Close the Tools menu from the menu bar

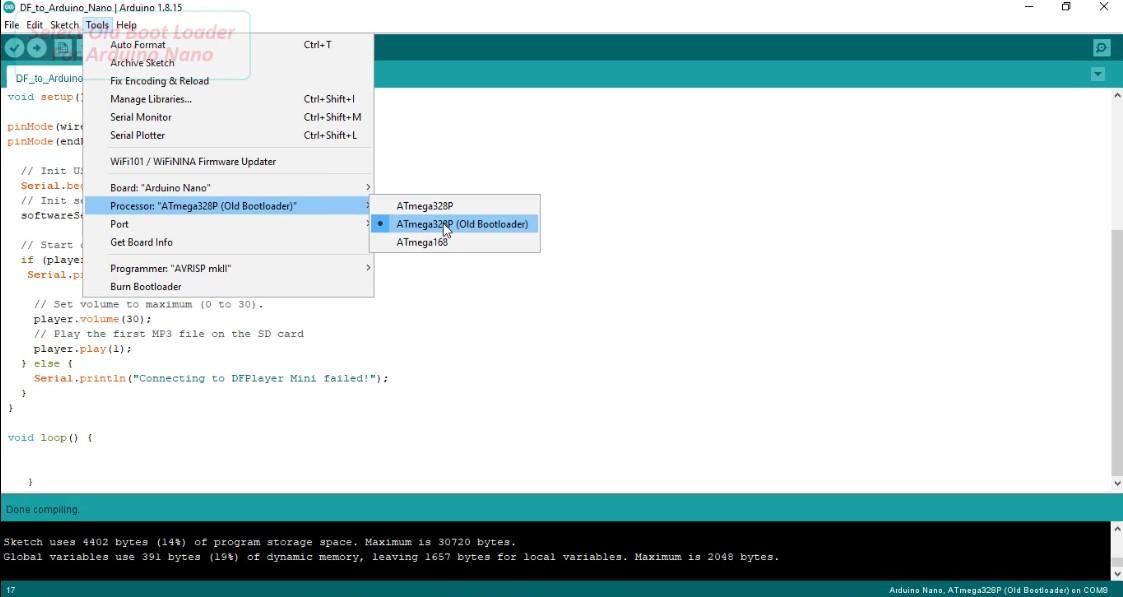click(x=97, y=25)
